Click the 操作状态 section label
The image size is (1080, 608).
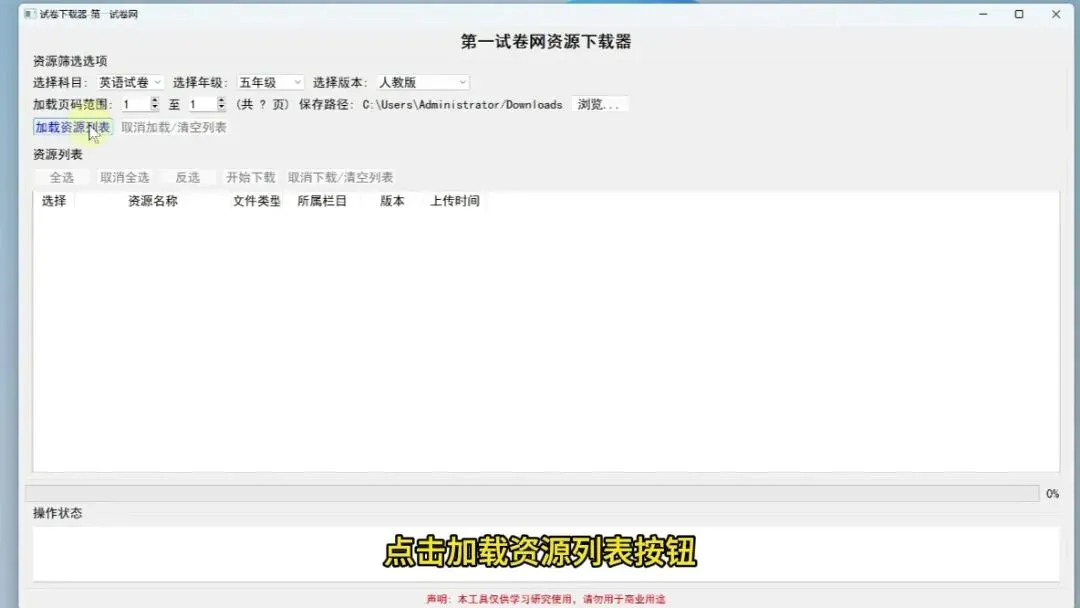pos(58,513)
